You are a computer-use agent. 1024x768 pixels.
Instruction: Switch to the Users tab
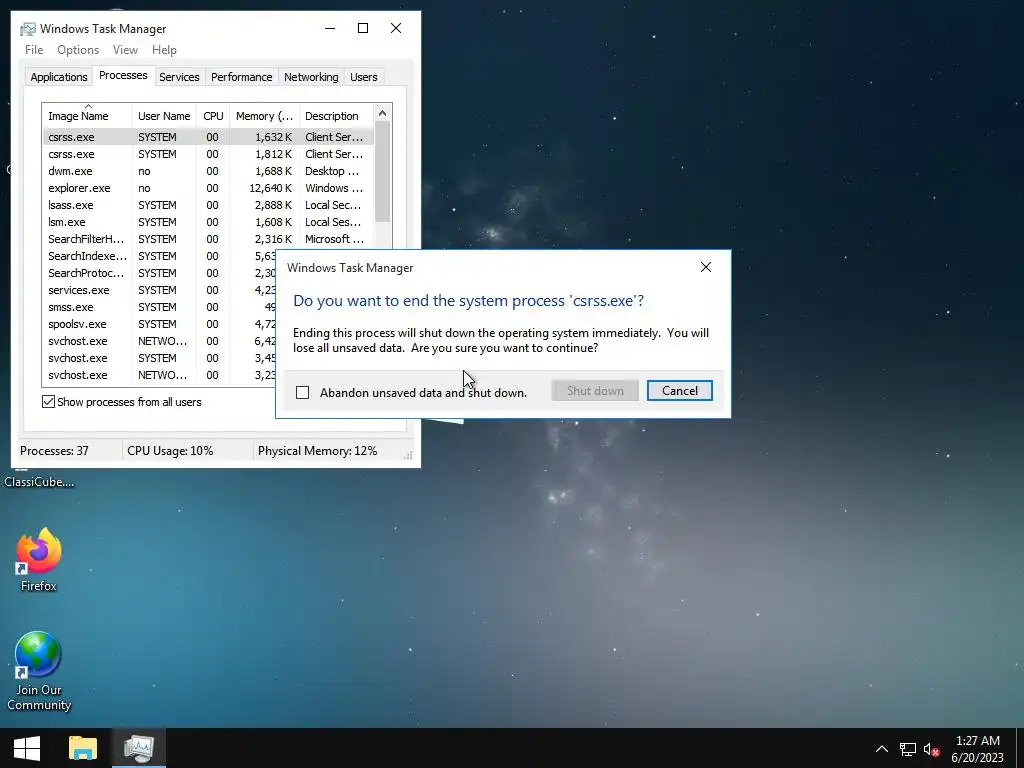click(363, 77)
